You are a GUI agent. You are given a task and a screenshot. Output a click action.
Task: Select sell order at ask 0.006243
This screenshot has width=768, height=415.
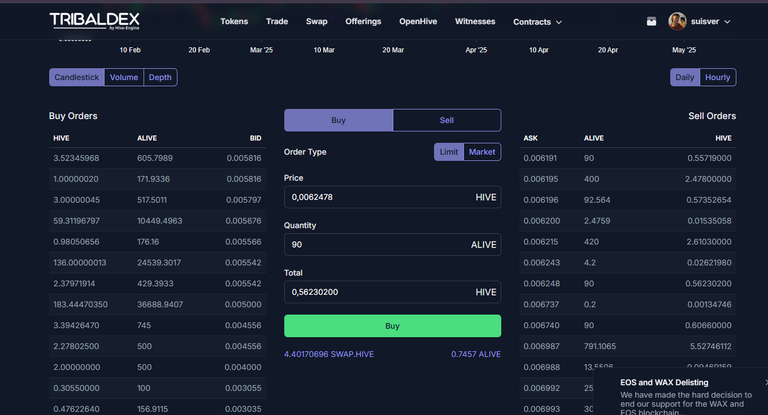tap(627, 263)
